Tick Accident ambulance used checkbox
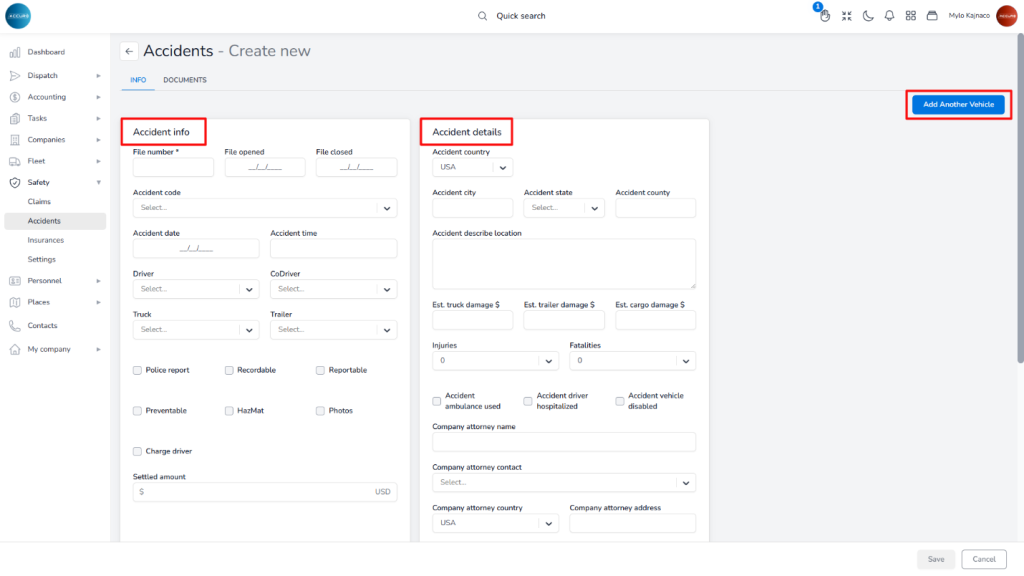This screenshot has width=1024, height=576. (x=437, y=401)
